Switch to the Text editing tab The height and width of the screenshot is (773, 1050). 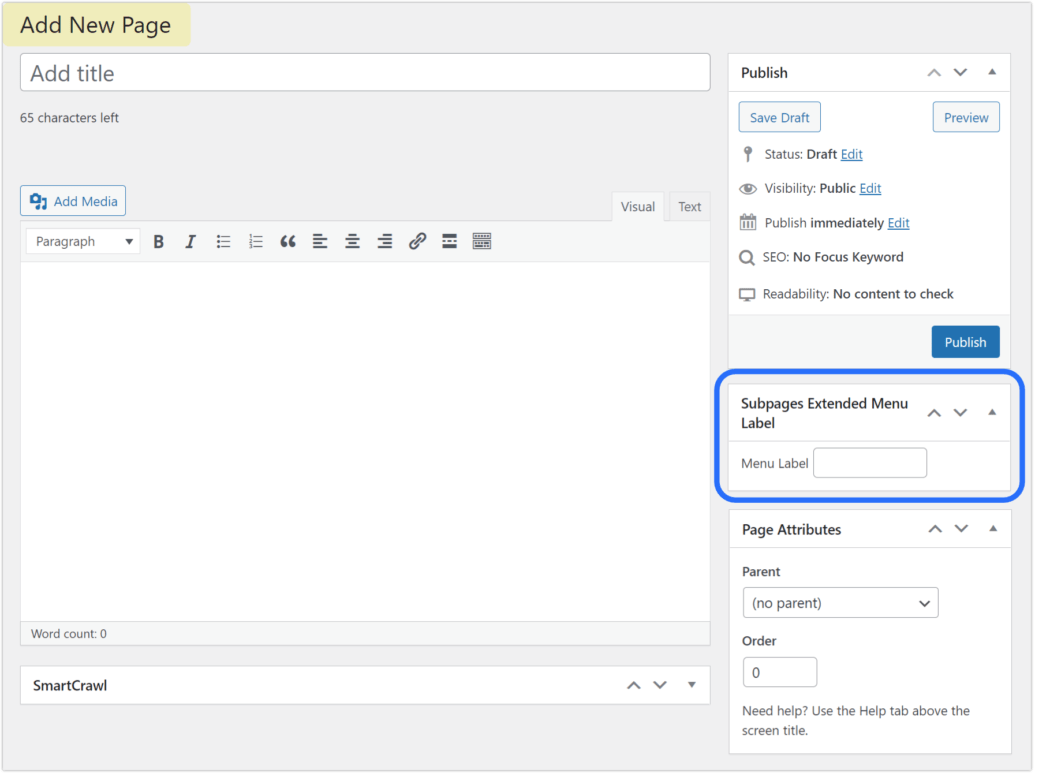689,206
